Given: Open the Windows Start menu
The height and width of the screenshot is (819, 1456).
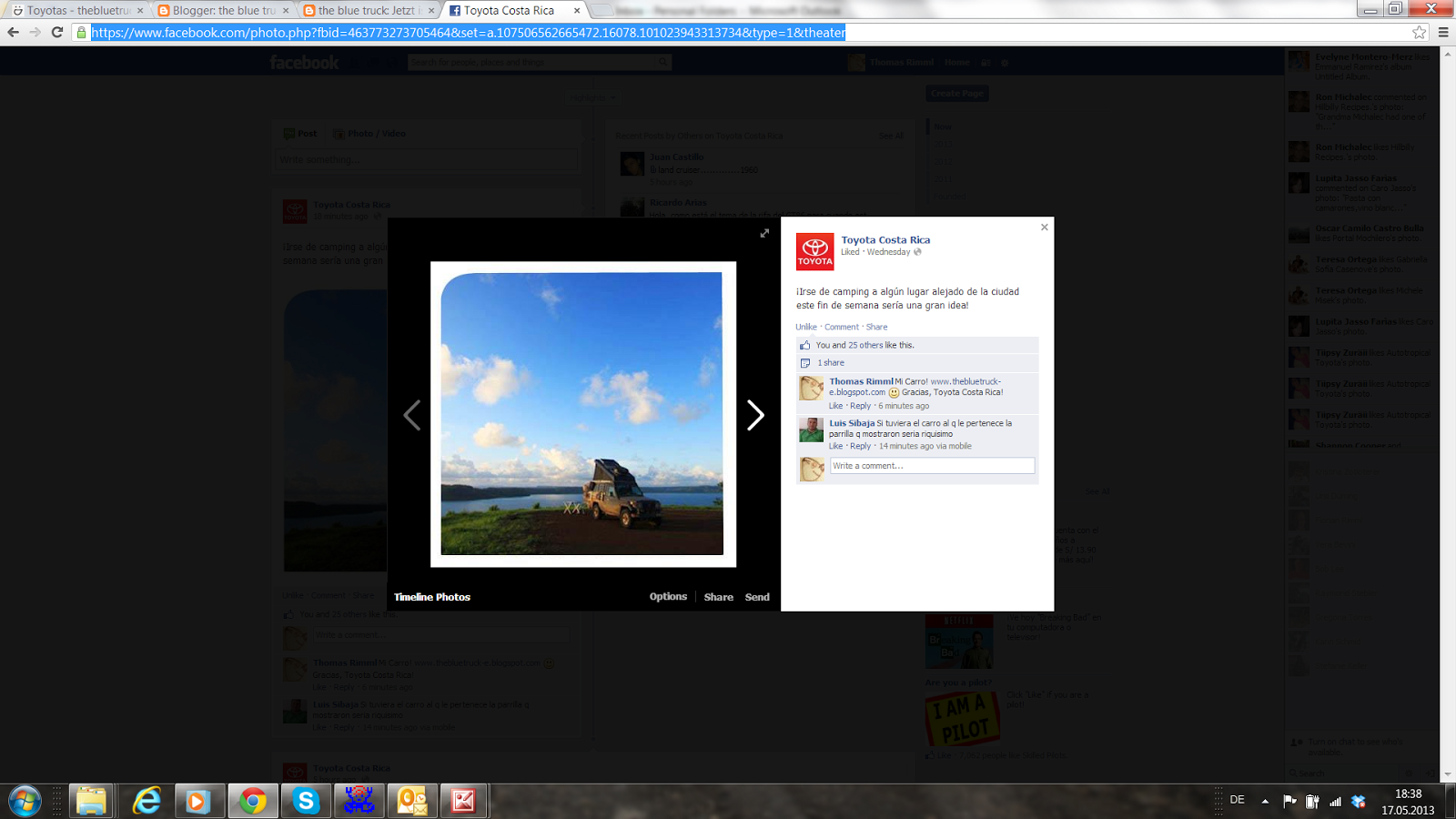Looking at the screenshot, I should (25, 801).
